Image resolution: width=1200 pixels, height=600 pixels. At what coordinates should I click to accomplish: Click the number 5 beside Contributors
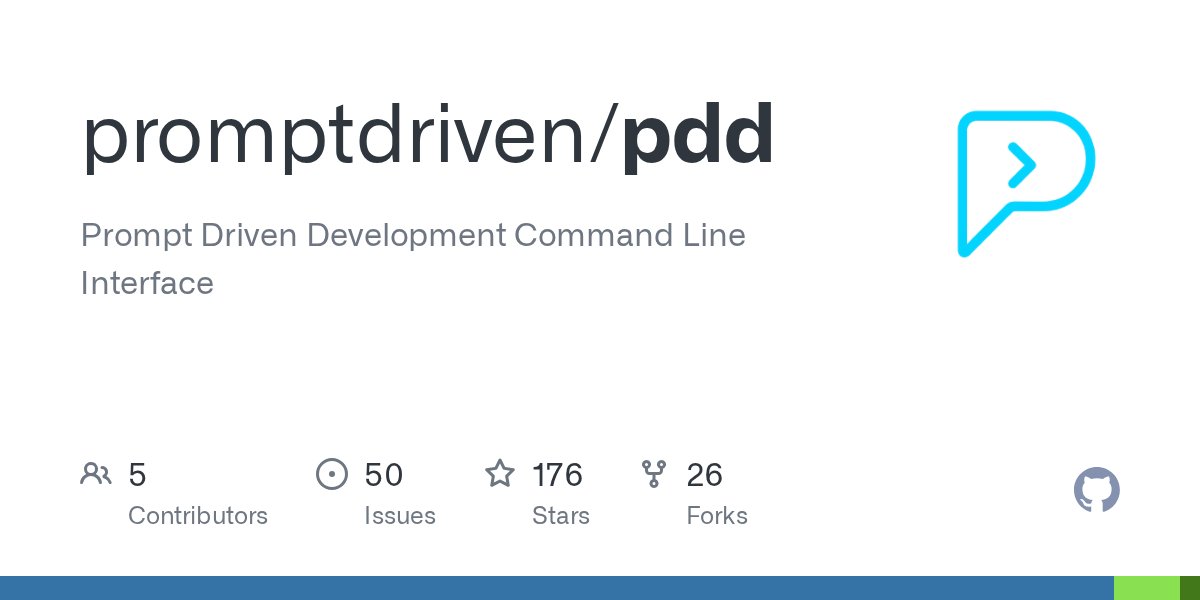(137, 475)
